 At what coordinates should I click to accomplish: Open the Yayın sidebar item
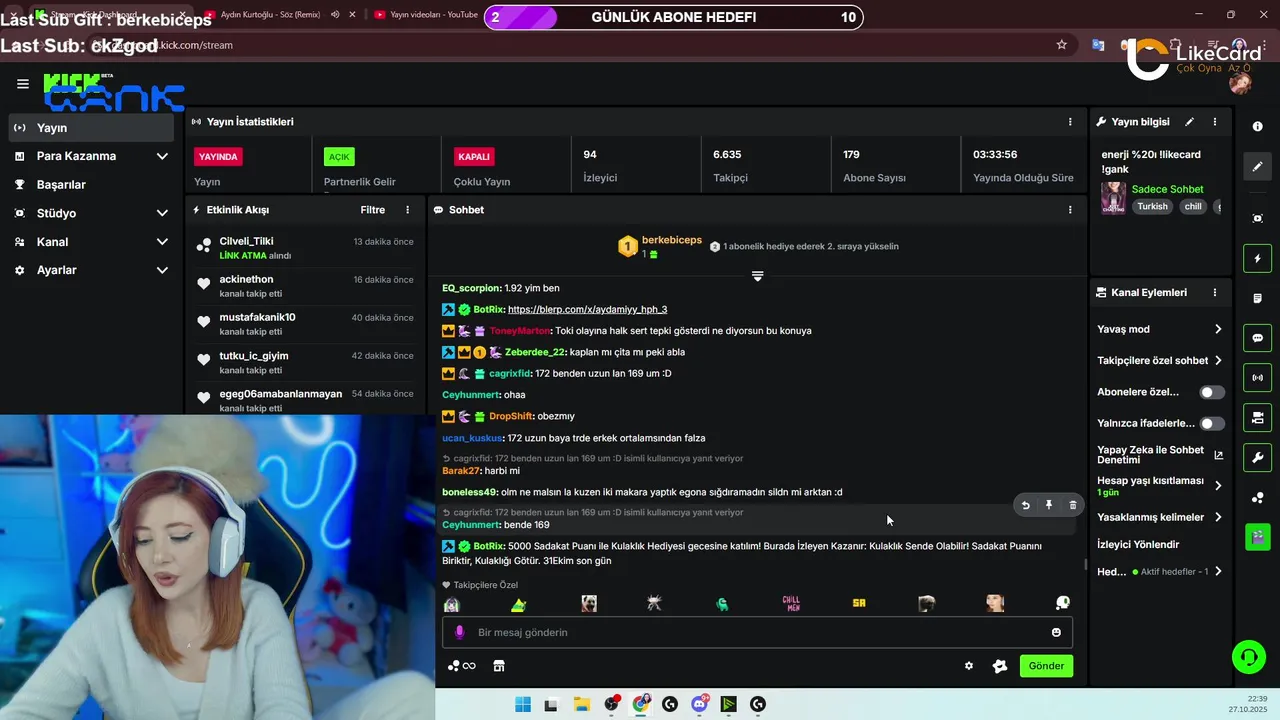(92, 128)
